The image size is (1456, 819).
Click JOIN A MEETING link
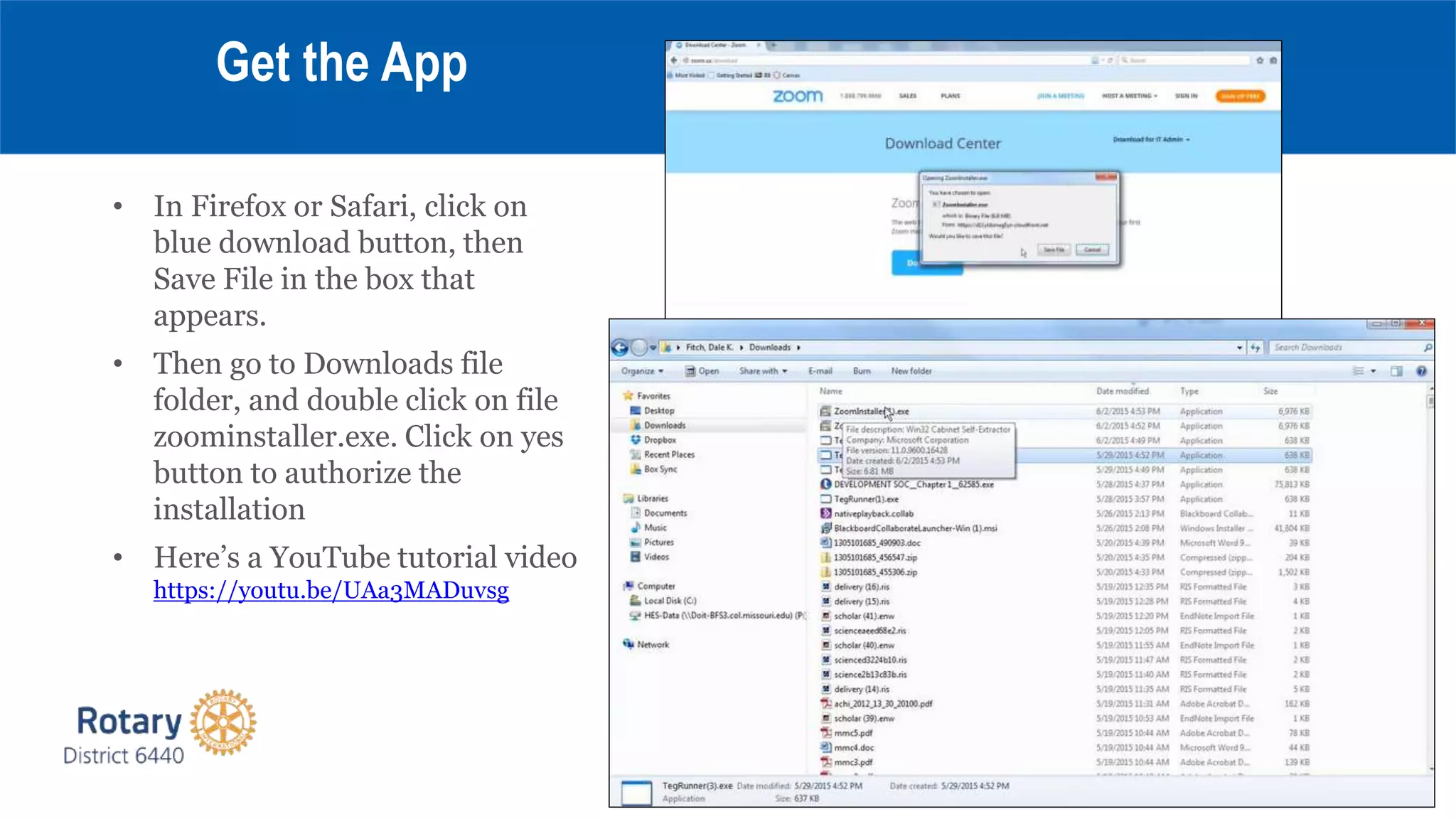[1061, 96]
